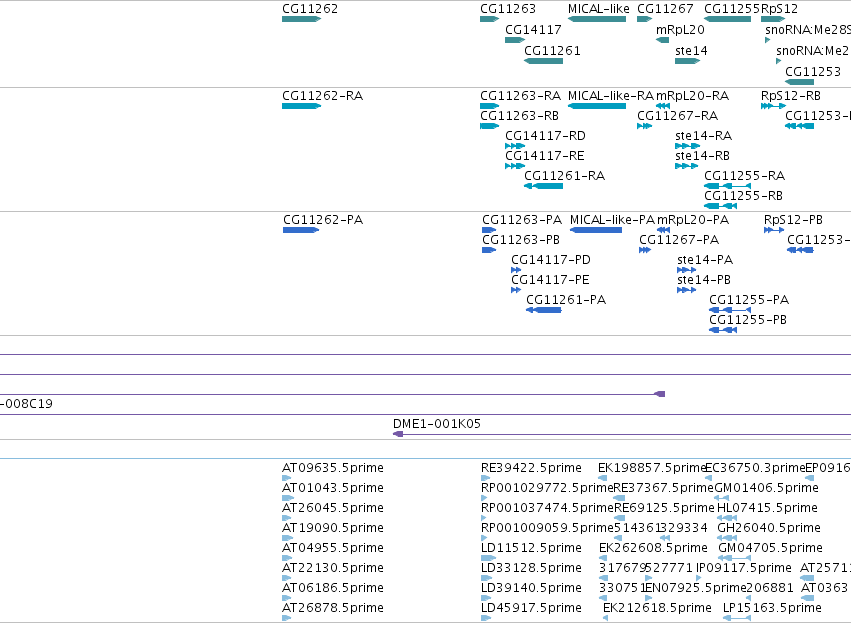Open transcript CG11261-RA label
The image size is (851, 623).
pyautogui.click(x=564, y=176)
